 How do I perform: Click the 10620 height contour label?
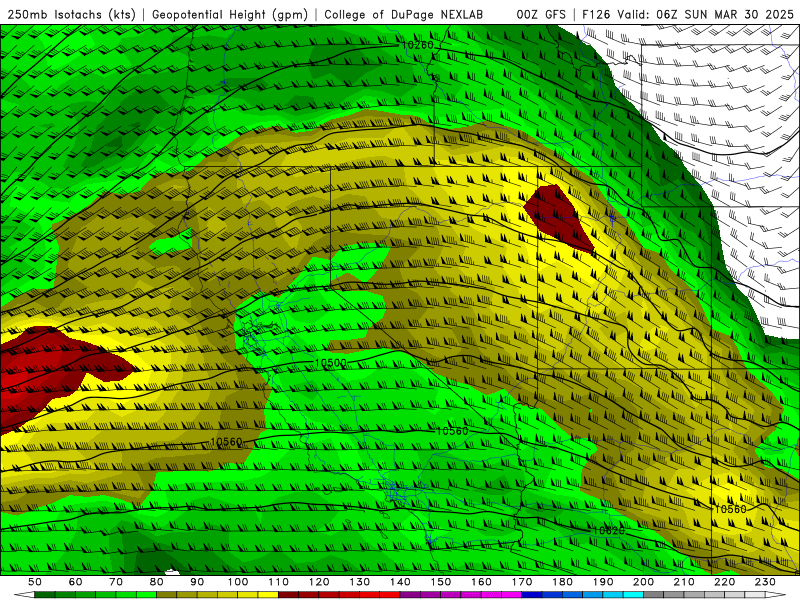[x=608, y=531]
